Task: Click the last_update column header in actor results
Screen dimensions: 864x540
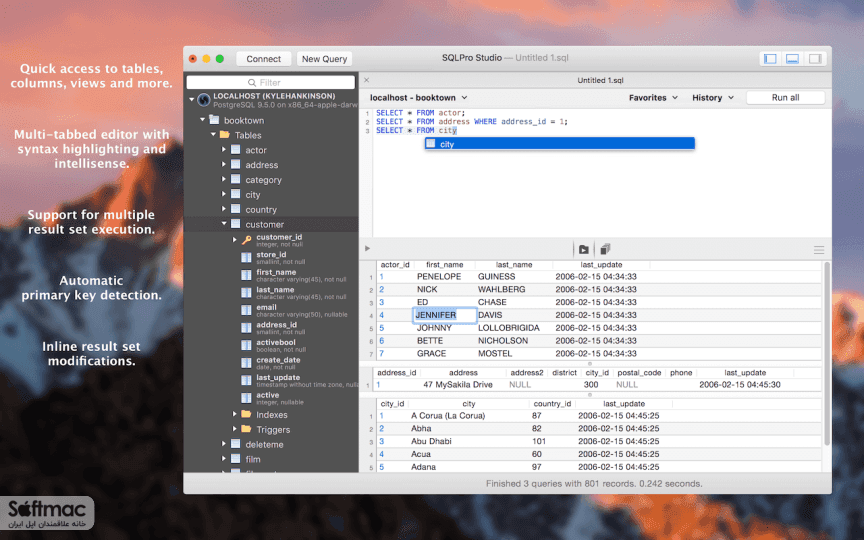Action: coord(601,264)
